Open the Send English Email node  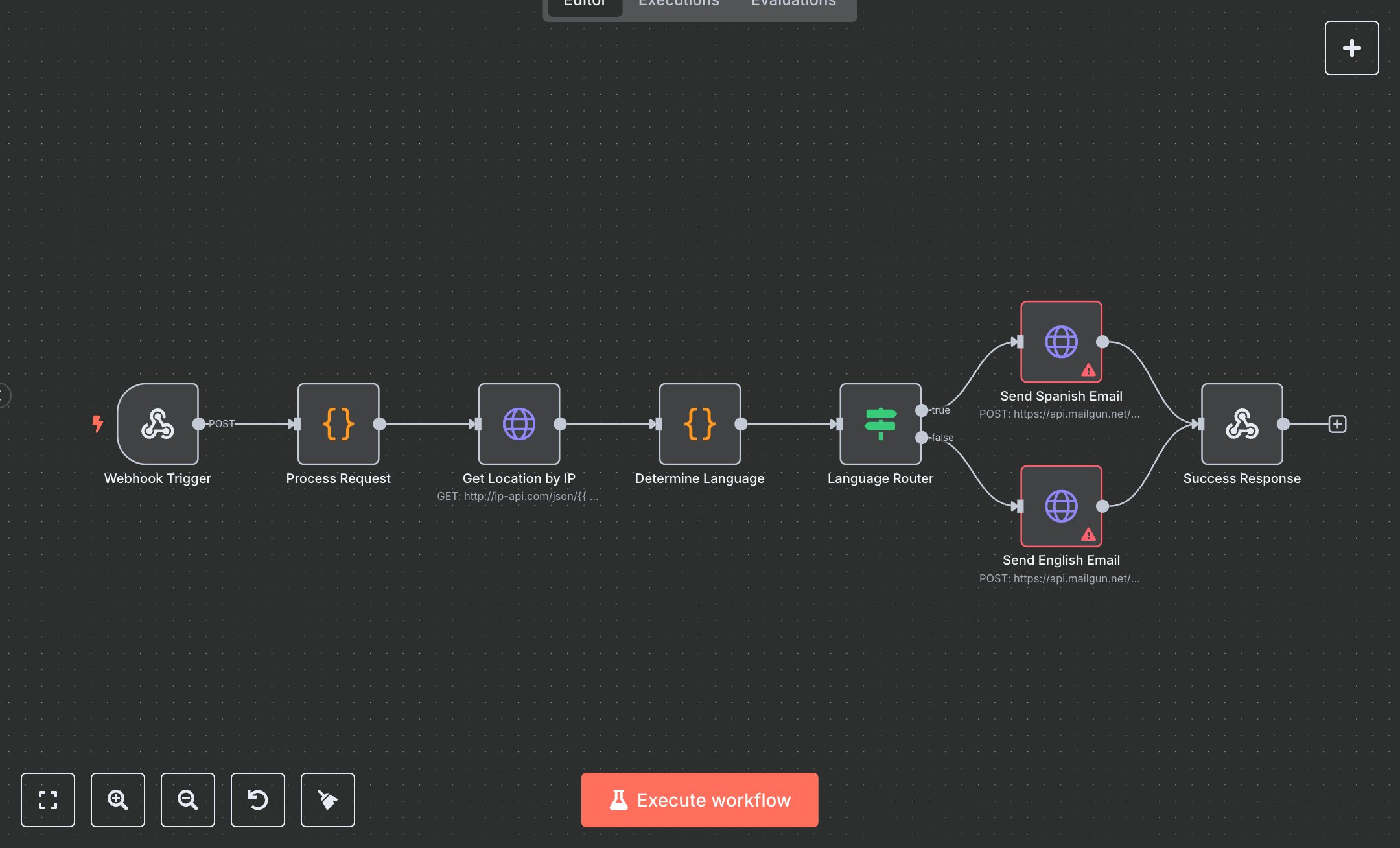pos(1061,506)
